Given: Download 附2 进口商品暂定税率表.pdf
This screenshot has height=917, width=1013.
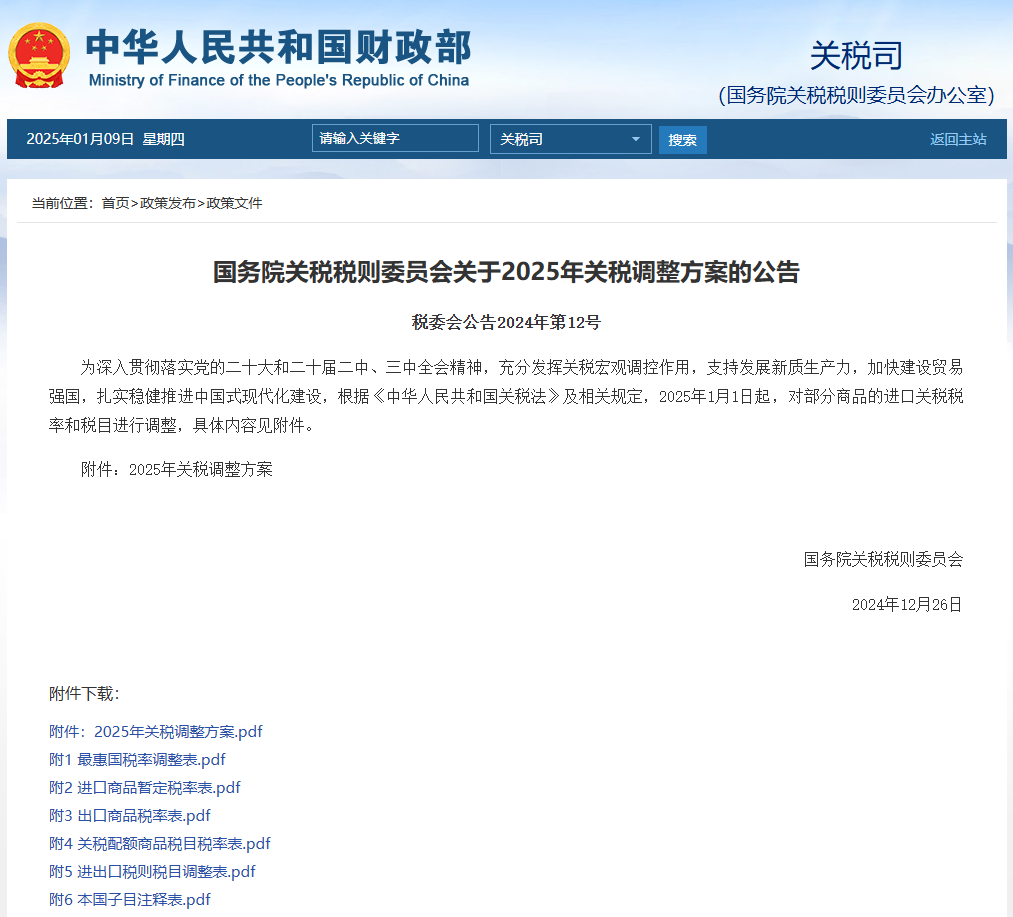Looking at the screenshot, I should coord(144,787).
